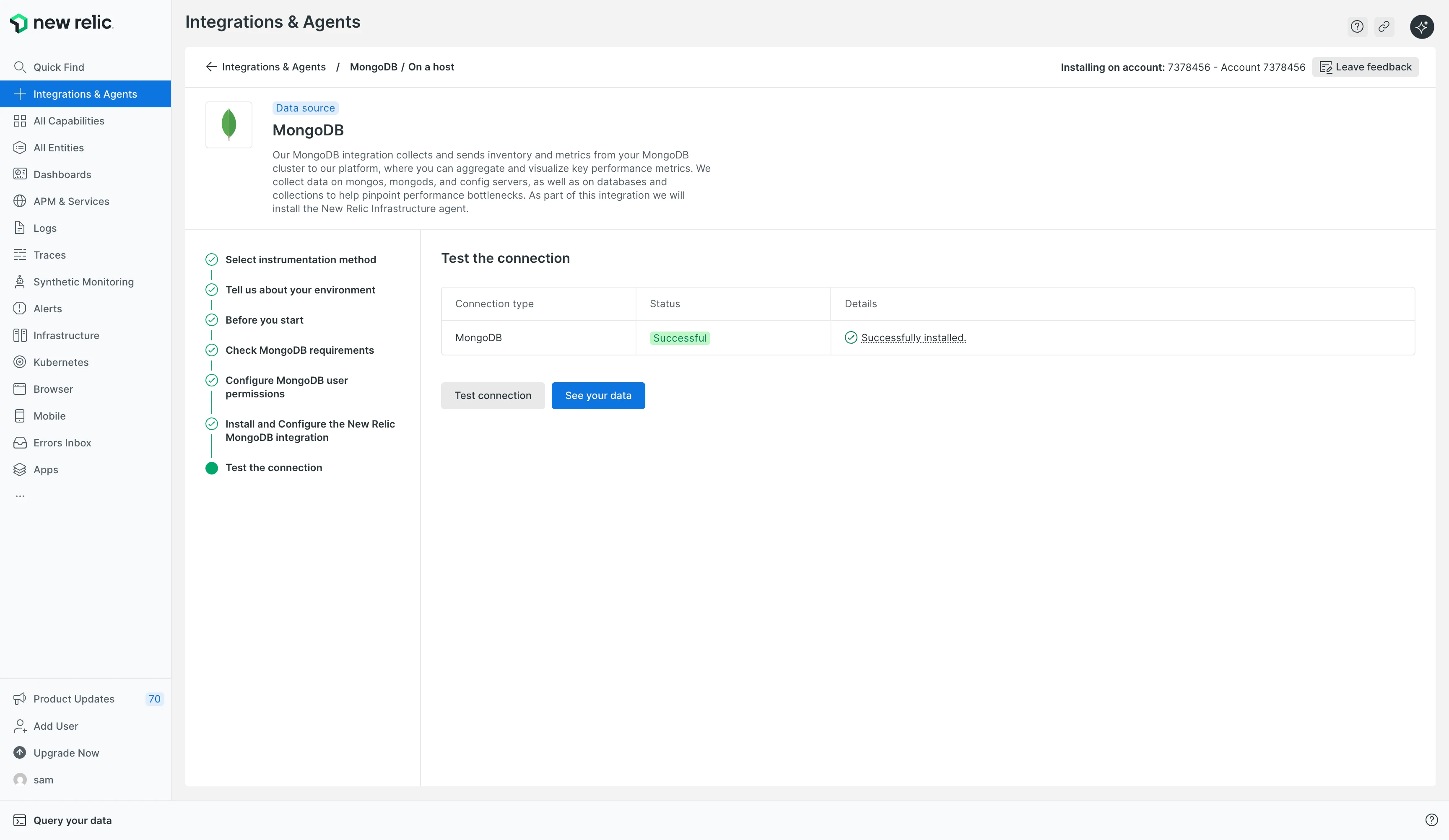Click the Add User icon
The image size is (1449, 840).
click(20, 726)
